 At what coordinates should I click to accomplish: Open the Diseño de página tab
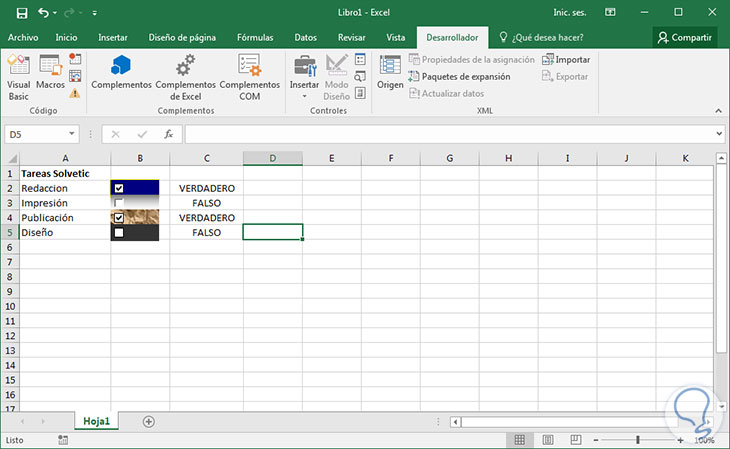(182, 37)
